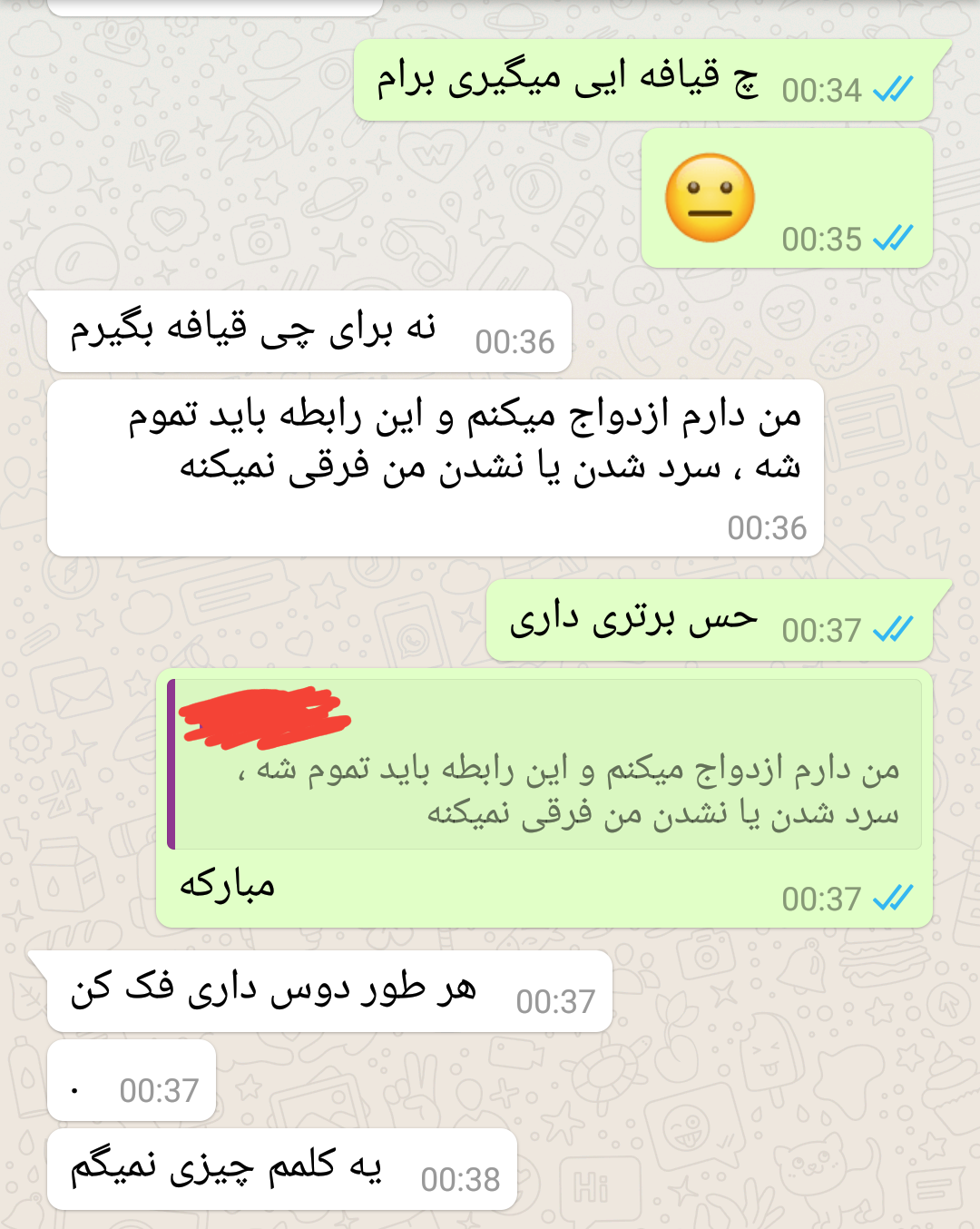Select message 'هر طور دوس داری فک کن'
980x1229 pixels.
click(x=329, y=991)
